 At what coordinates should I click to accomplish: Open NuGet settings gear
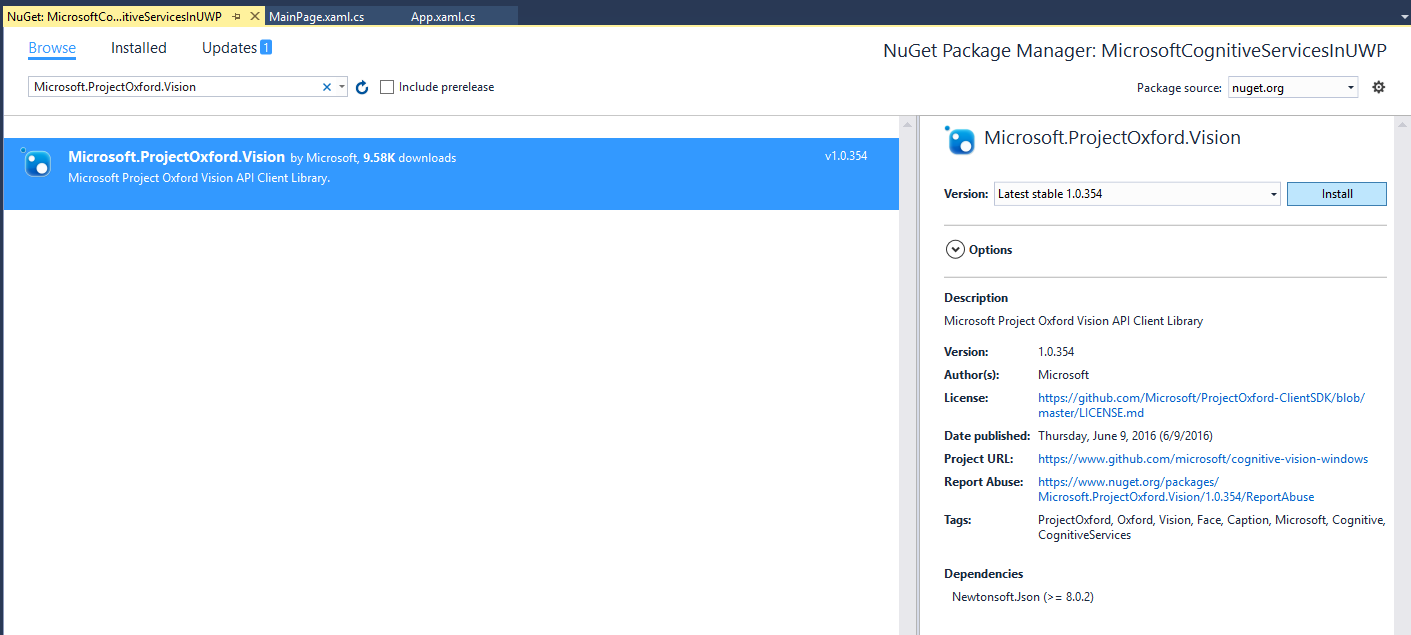point(1378,87)
